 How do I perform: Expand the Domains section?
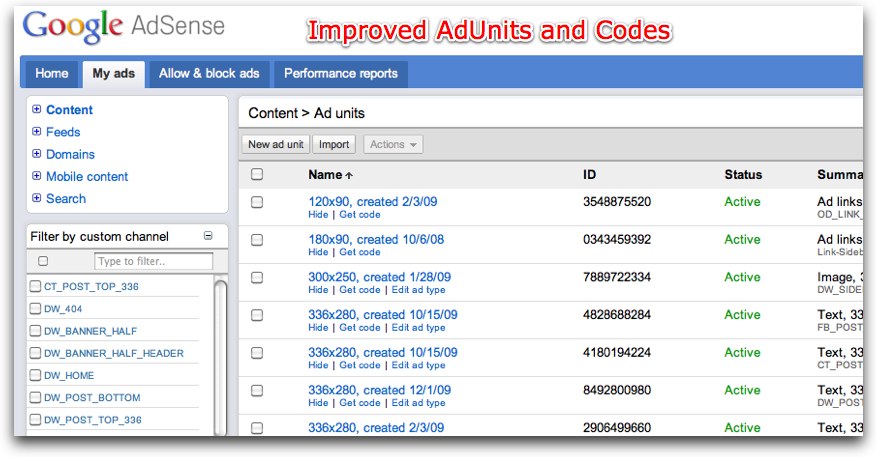(x=37, y=154)
